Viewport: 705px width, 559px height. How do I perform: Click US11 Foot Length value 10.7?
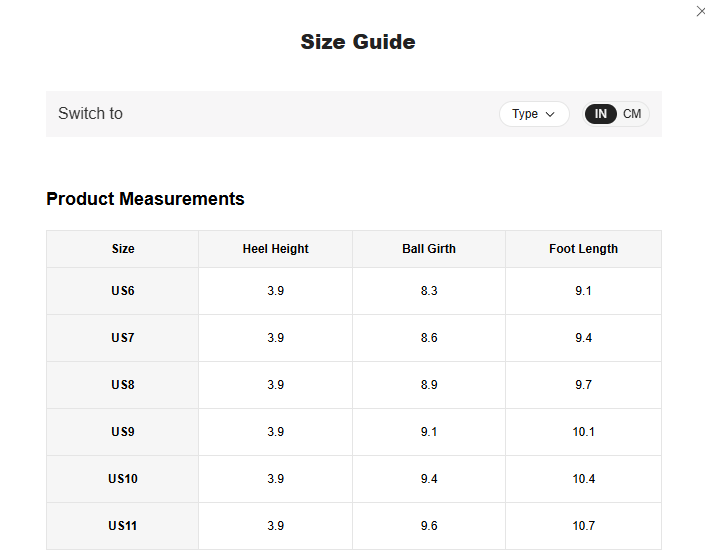[583, 526]
